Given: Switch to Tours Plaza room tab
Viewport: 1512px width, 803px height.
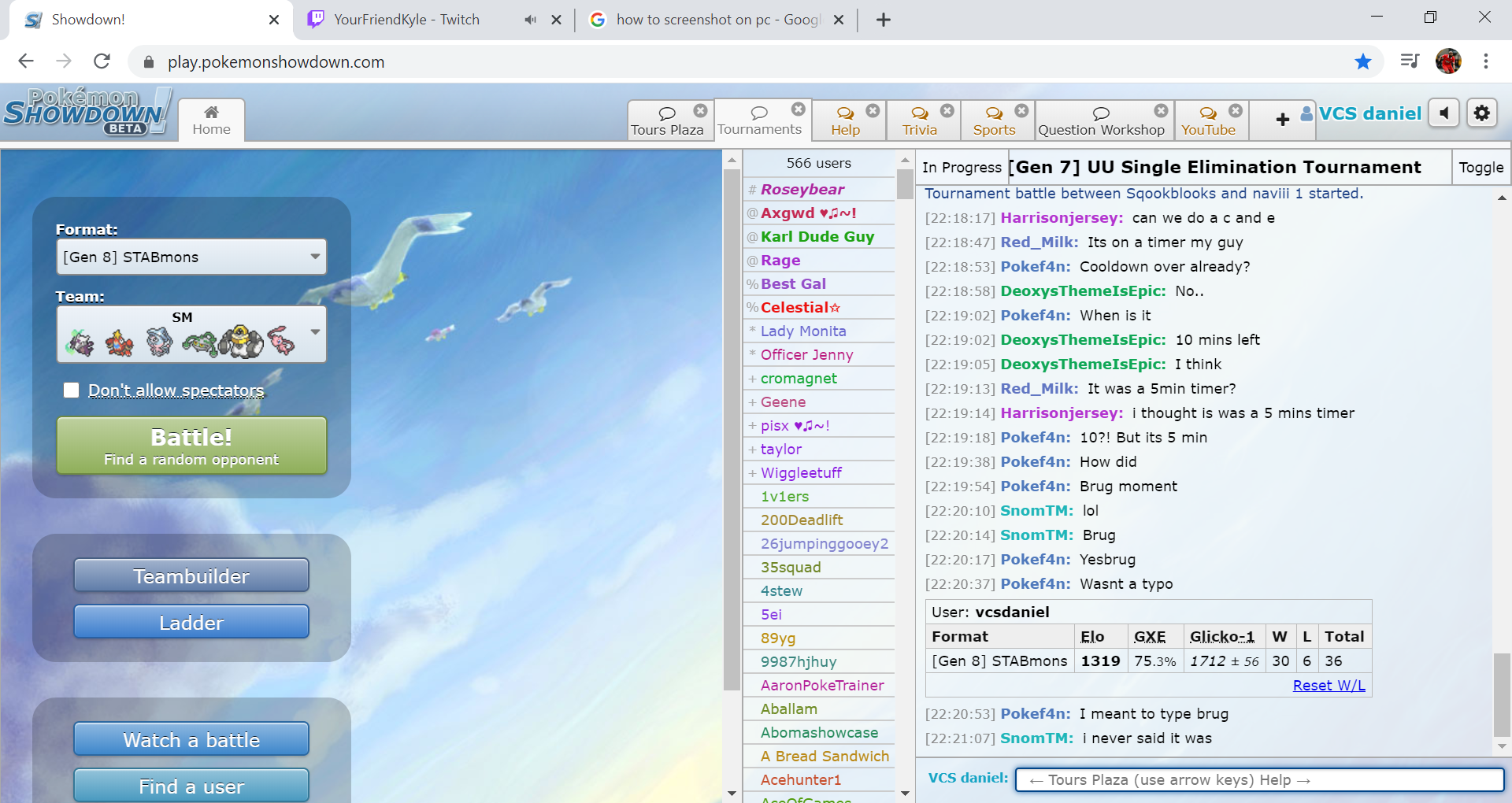Looking at the screenshot, I should point(666,120).
